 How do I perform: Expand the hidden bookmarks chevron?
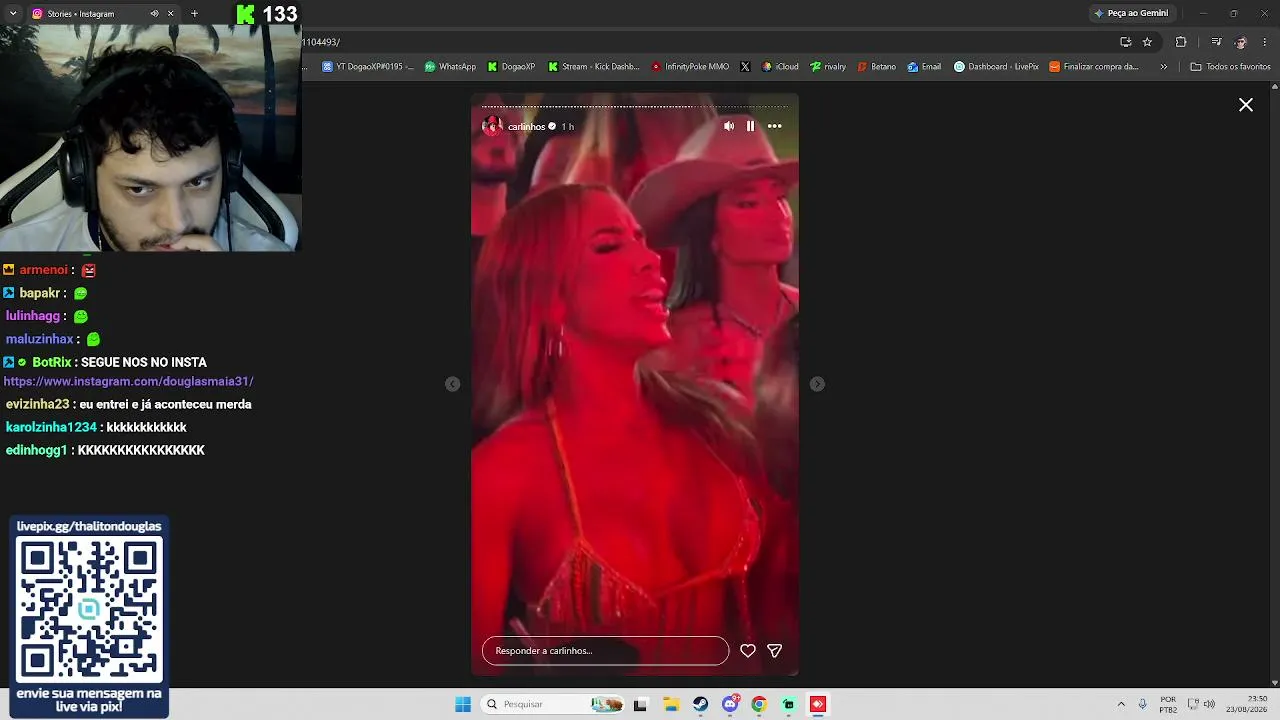[x=1163, y=67]
